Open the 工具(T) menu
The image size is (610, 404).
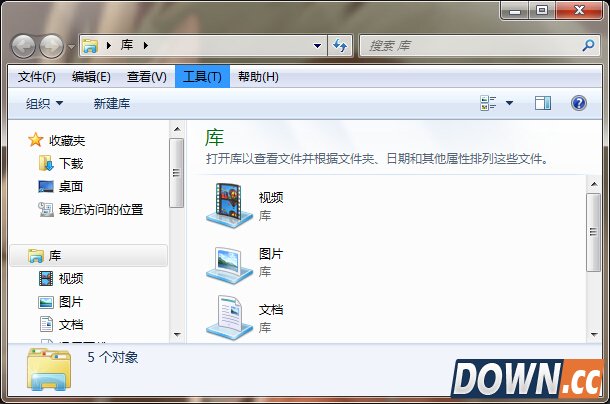pos(202,76)
